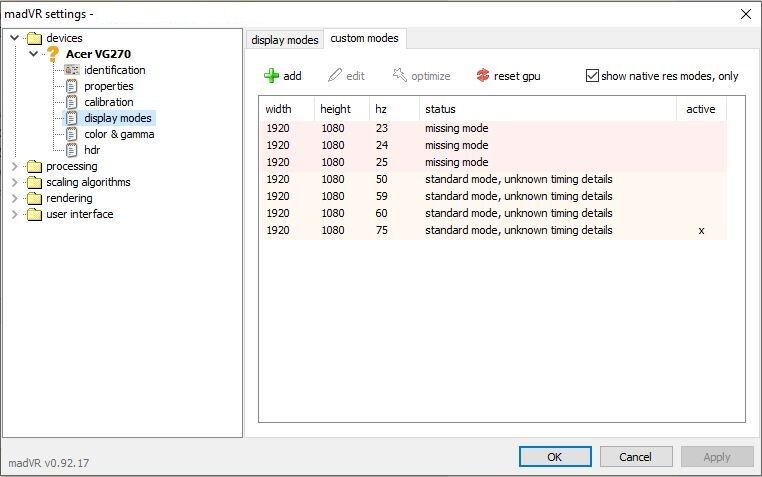This screenshot has height=477, width=762.
Task: Click the reset gpu label
Action: pos(517,76)
